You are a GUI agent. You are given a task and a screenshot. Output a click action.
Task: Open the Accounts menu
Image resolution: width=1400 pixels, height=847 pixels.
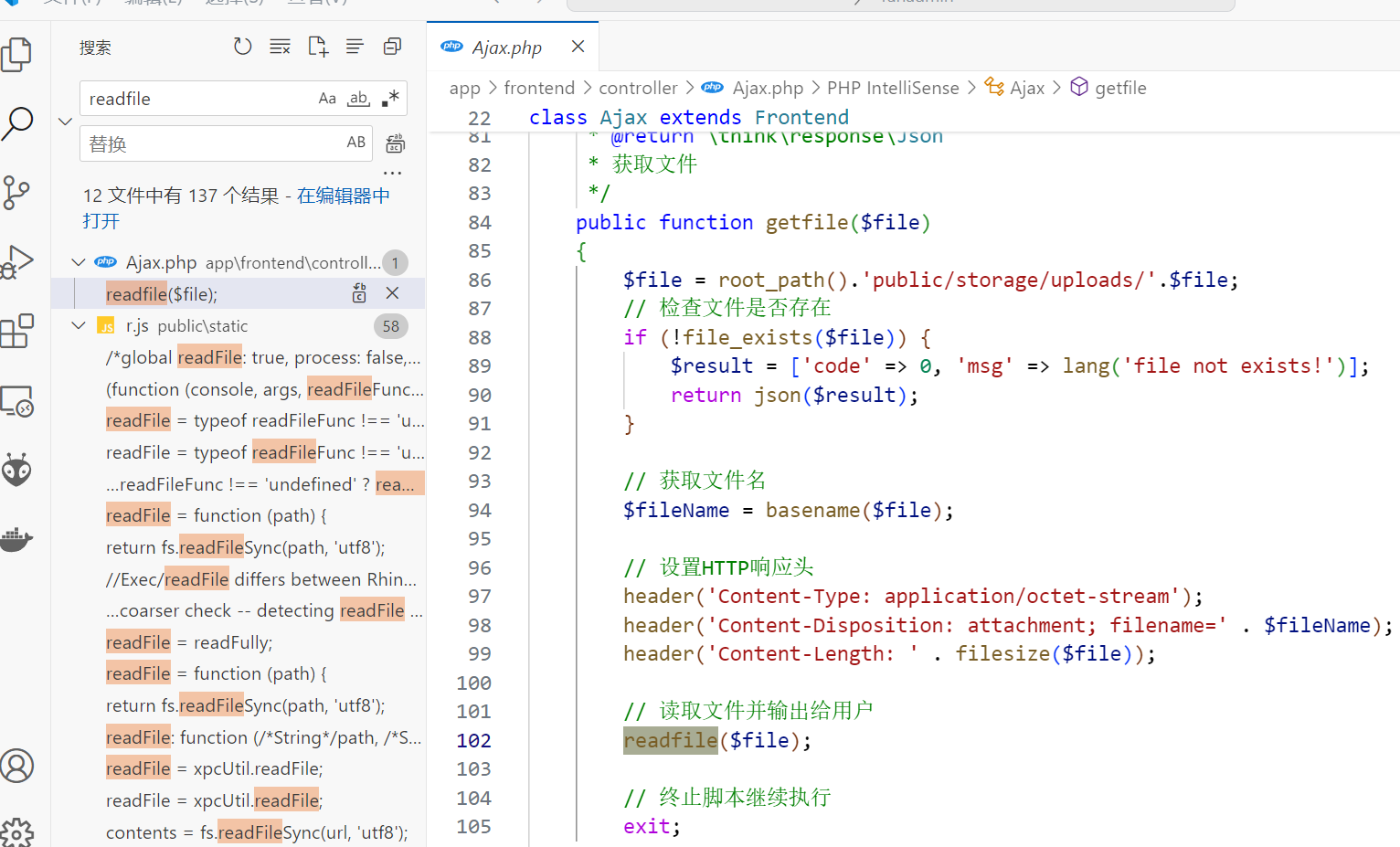coord(16,766)
